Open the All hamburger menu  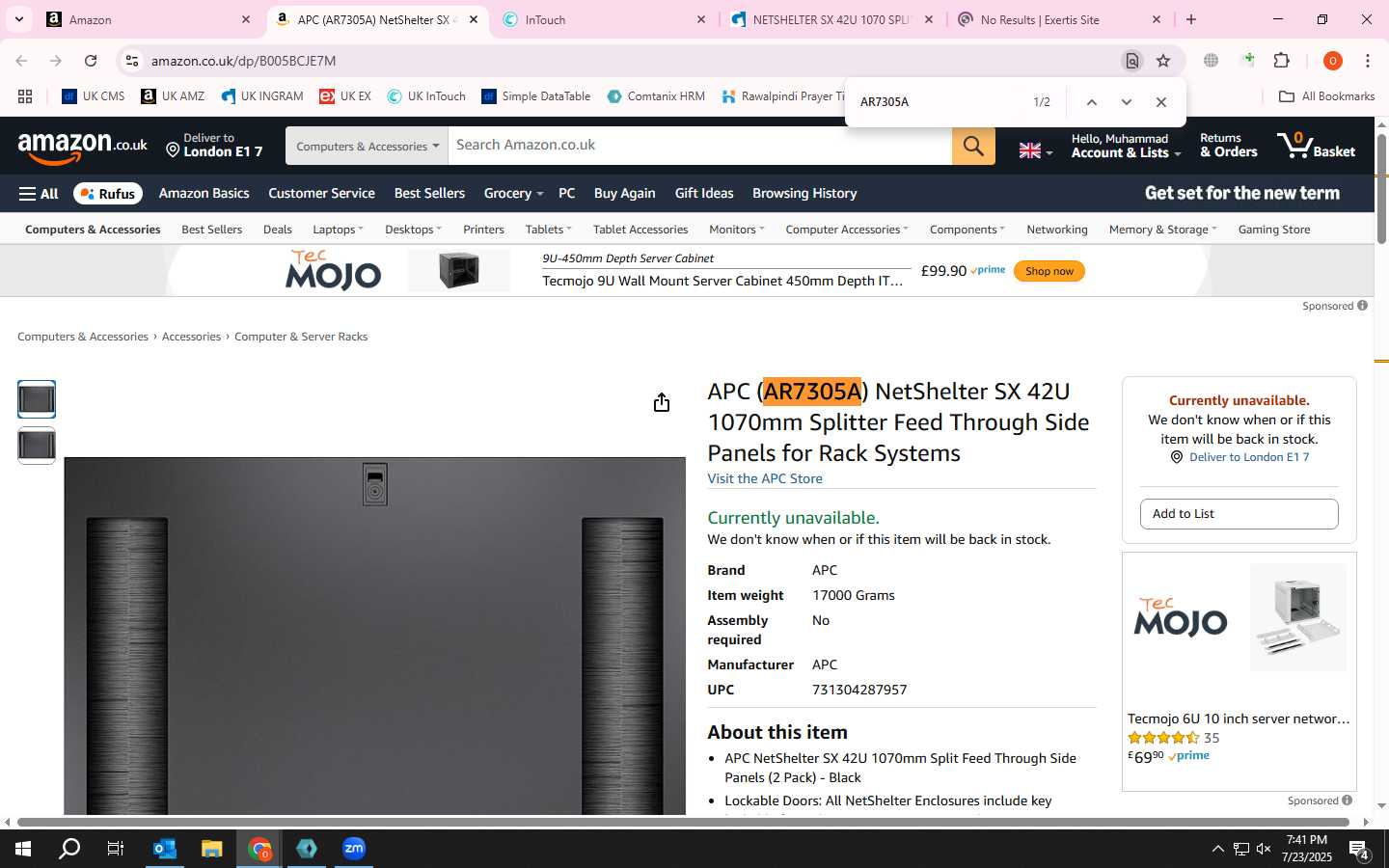pyautogui.click(x=39, y=194)
